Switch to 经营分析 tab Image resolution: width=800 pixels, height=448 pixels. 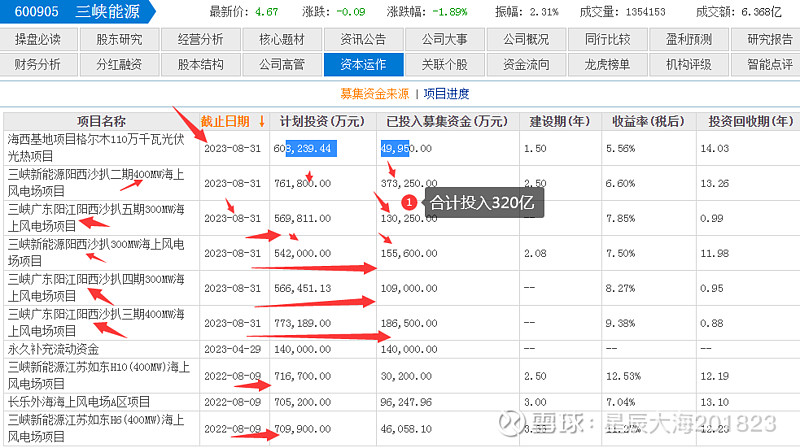[x=201, y=40]
